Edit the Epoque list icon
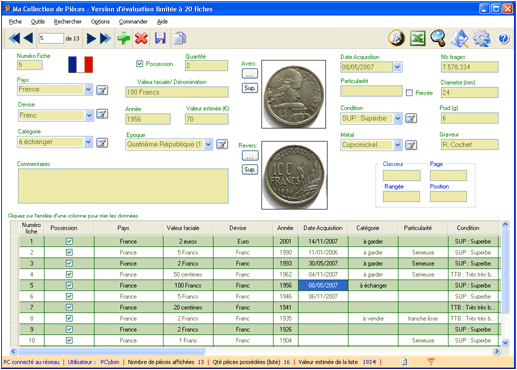Image resolution: width=517 pixels, height=370 pixels. coord(222,144)
